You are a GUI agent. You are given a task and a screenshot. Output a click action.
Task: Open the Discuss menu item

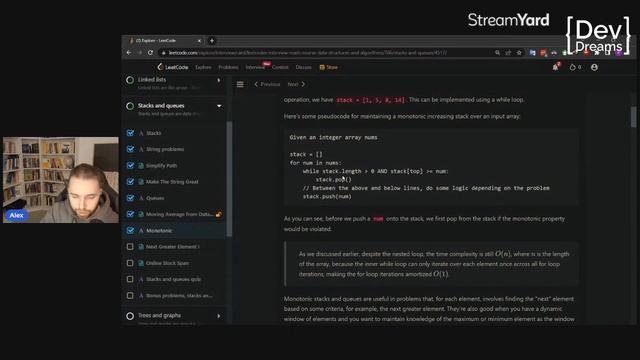coord(304,67)
